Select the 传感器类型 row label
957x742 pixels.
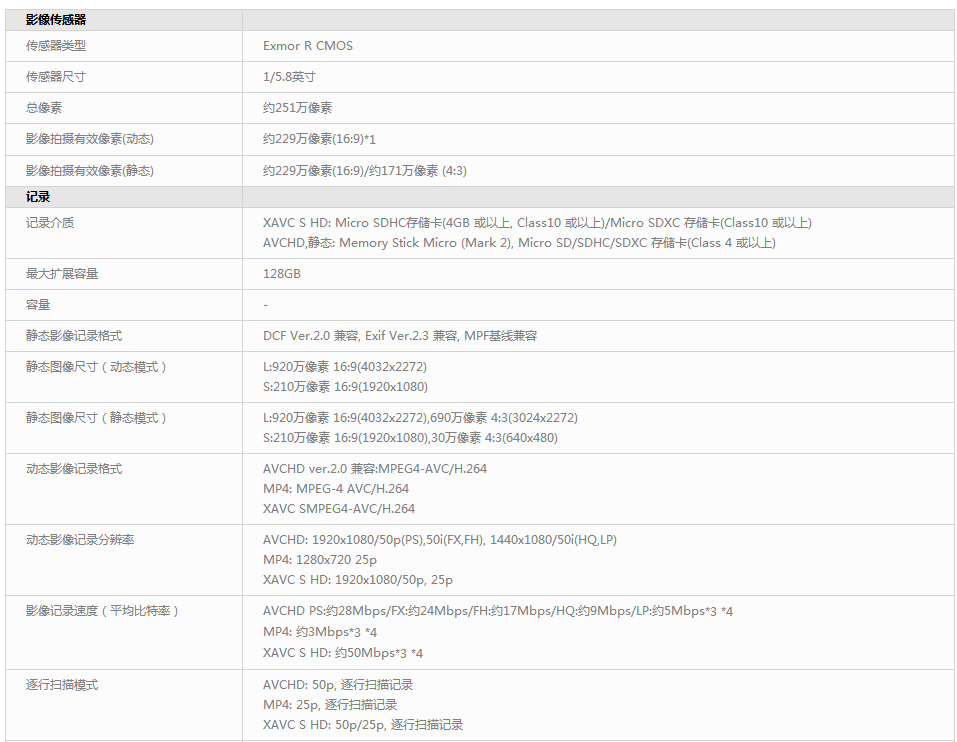(57, 46)
